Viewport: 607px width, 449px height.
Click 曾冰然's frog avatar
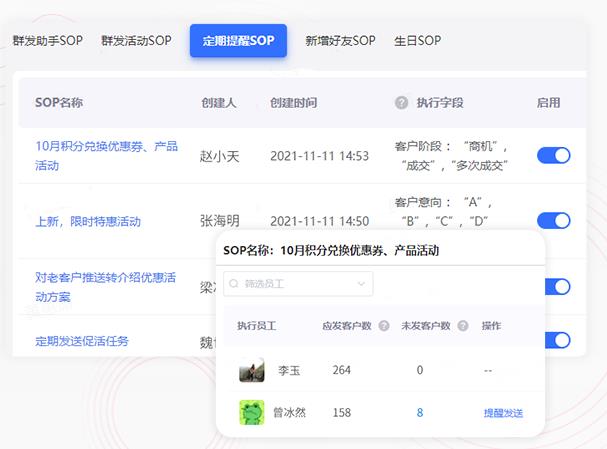252,413
